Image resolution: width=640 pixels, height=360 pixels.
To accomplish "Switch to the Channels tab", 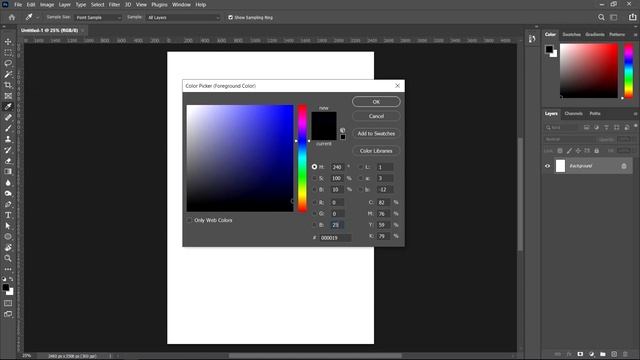I will 573,113.
